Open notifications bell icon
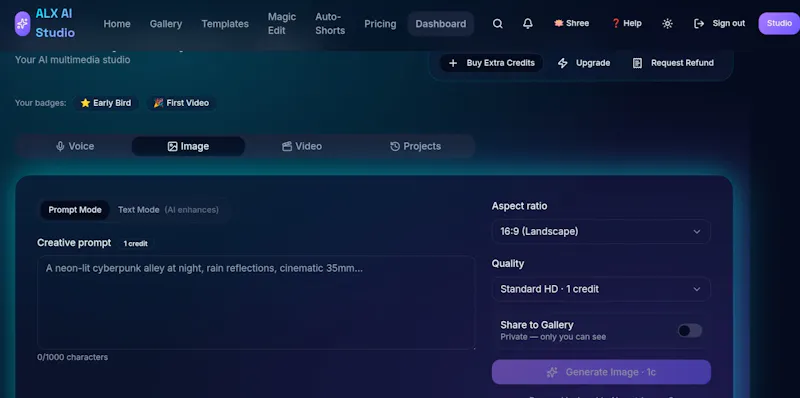 (x=528, y=23)
